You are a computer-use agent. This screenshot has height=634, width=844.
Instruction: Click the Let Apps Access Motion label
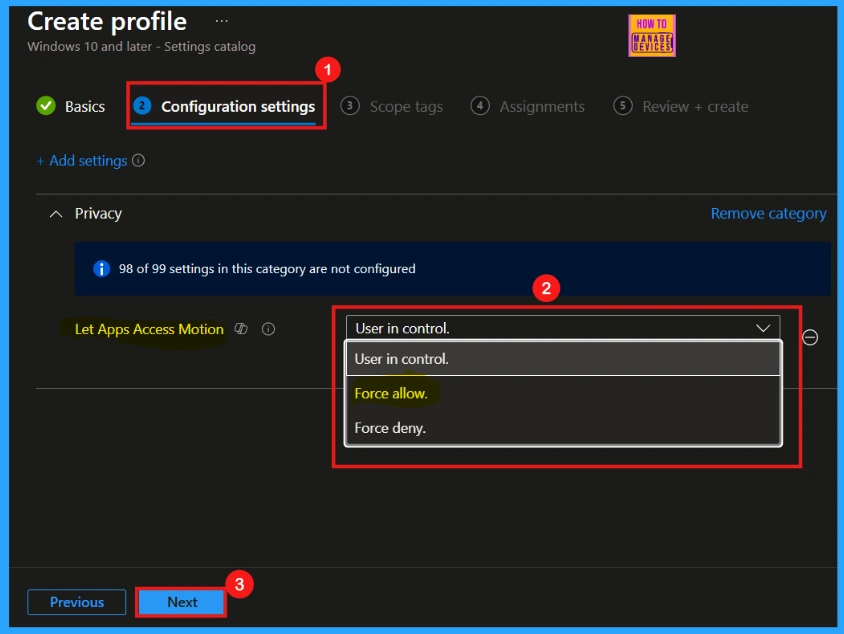[x=149, y=329]
